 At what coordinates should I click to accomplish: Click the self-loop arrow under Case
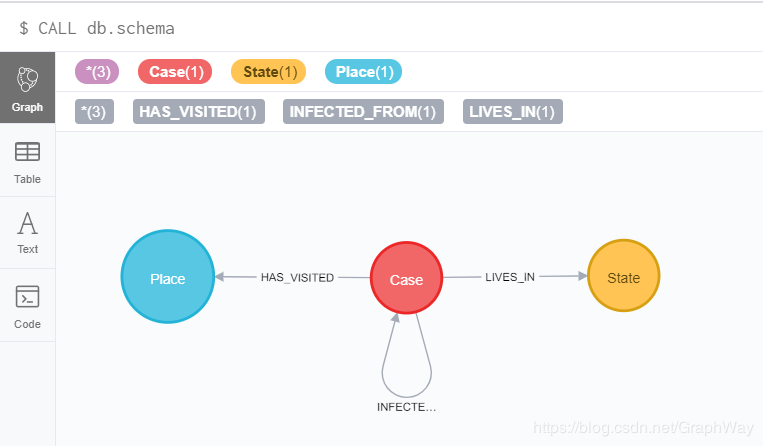click(x=407, y=357)
